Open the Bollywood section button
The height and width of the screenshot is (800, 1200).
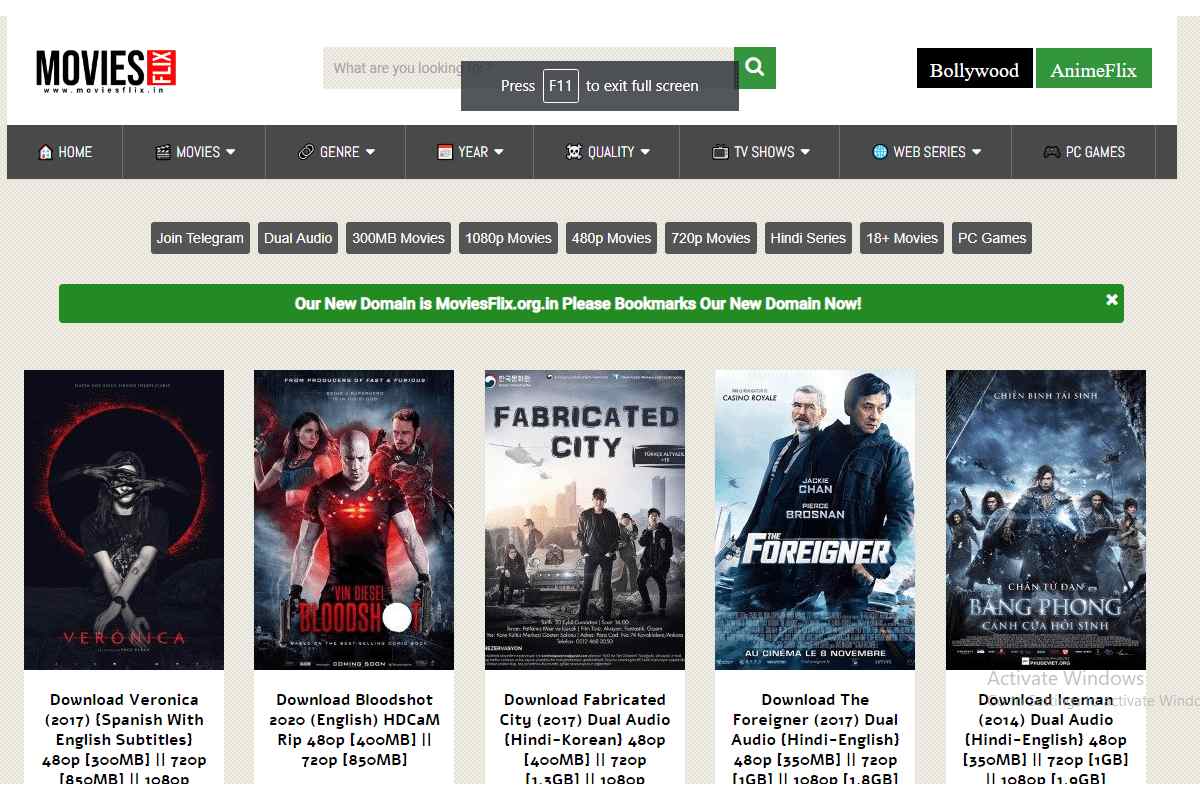click(x=974, y=70)
